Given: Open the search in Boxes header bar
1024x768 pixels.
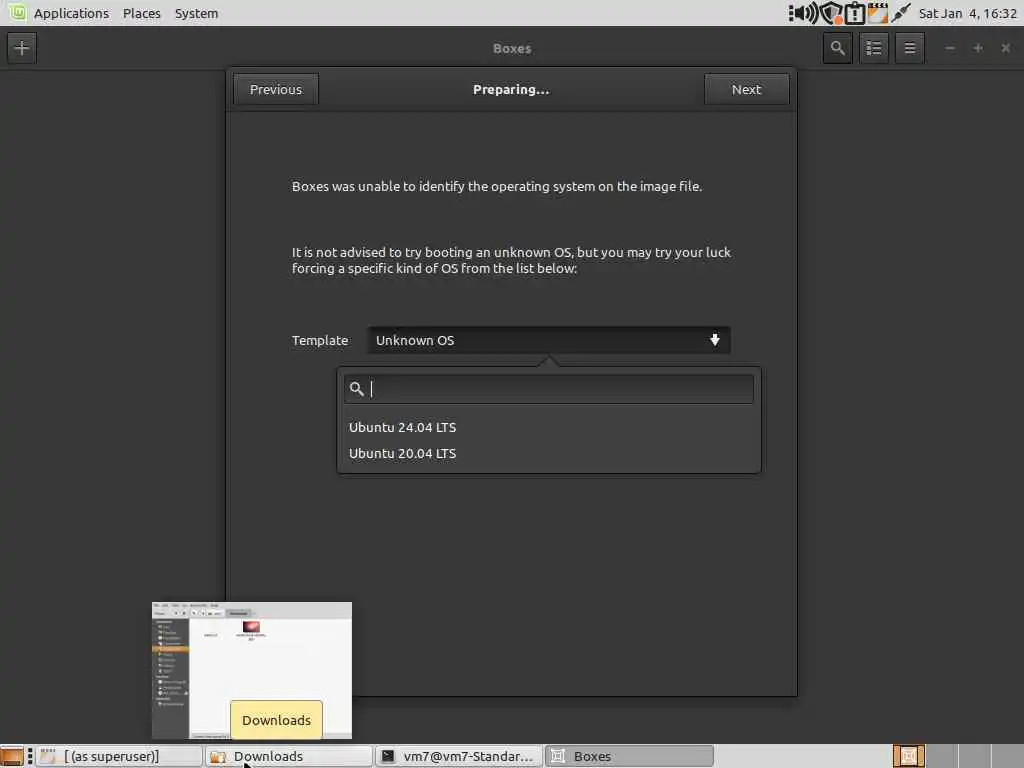Looking at the screenshot, I should (x=837, y=48).
